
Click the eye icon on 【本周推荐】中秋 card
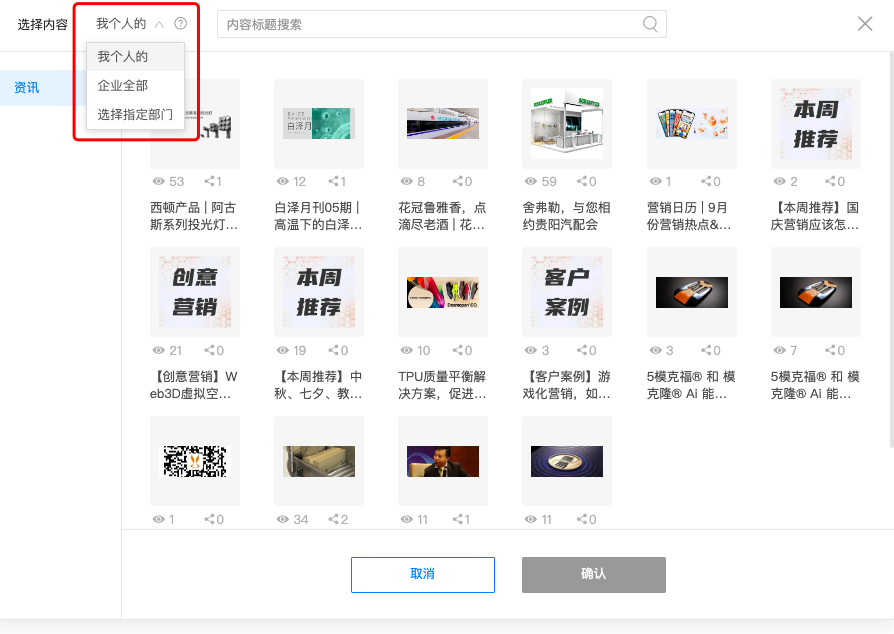(282, 350)
